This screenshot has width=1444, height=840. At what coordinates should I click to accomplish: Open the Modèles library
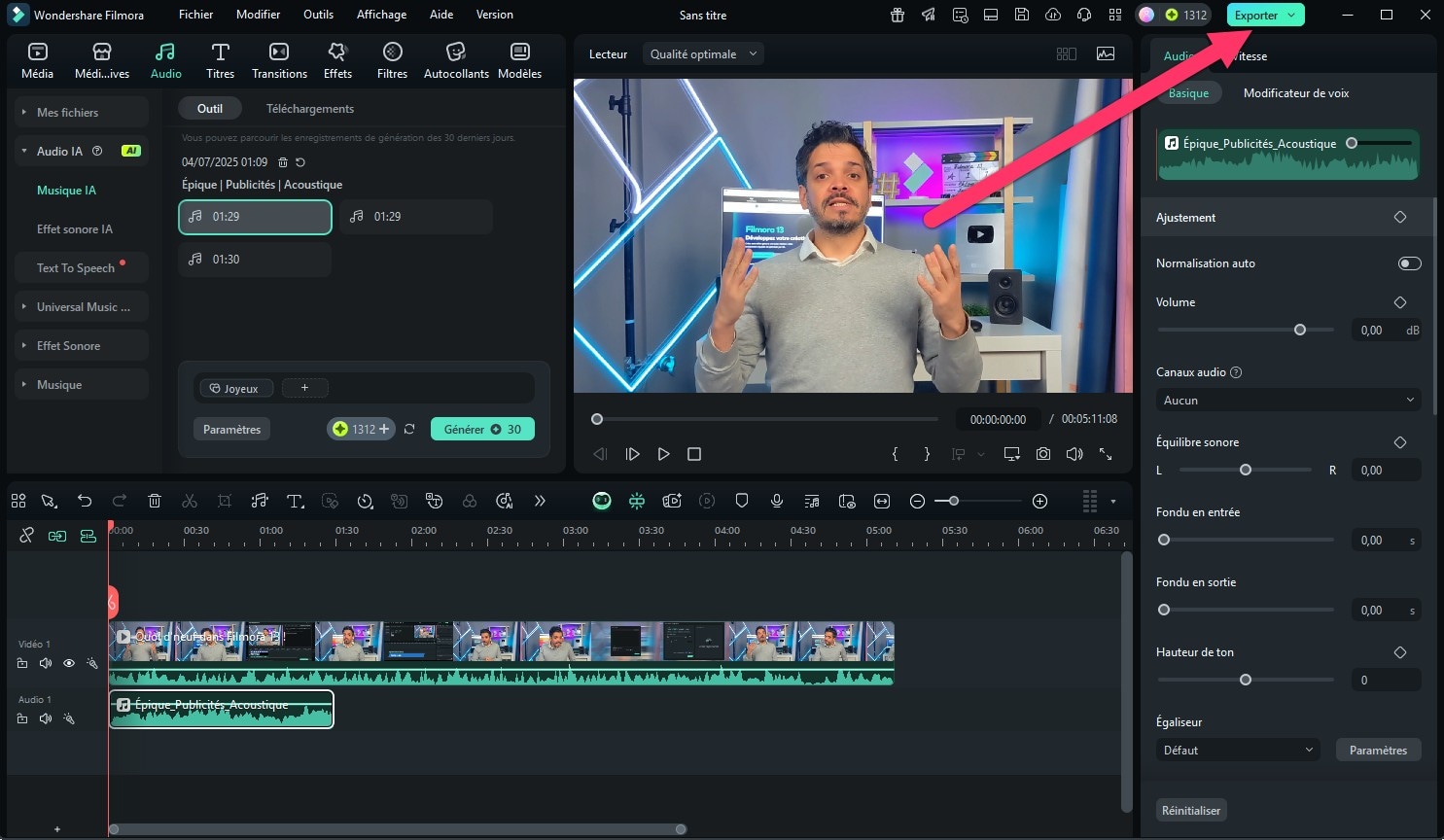coord(519,61)
